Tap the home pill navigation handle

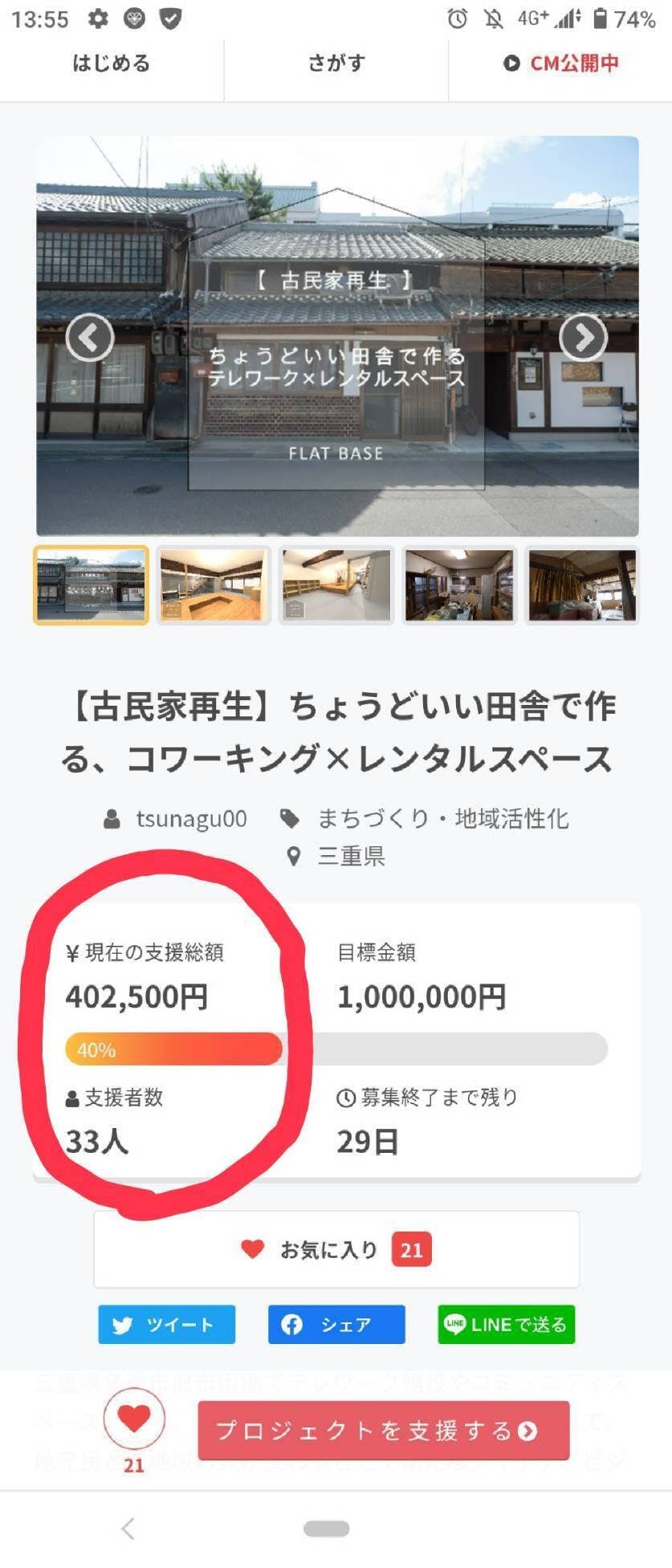coord(327,1528)
